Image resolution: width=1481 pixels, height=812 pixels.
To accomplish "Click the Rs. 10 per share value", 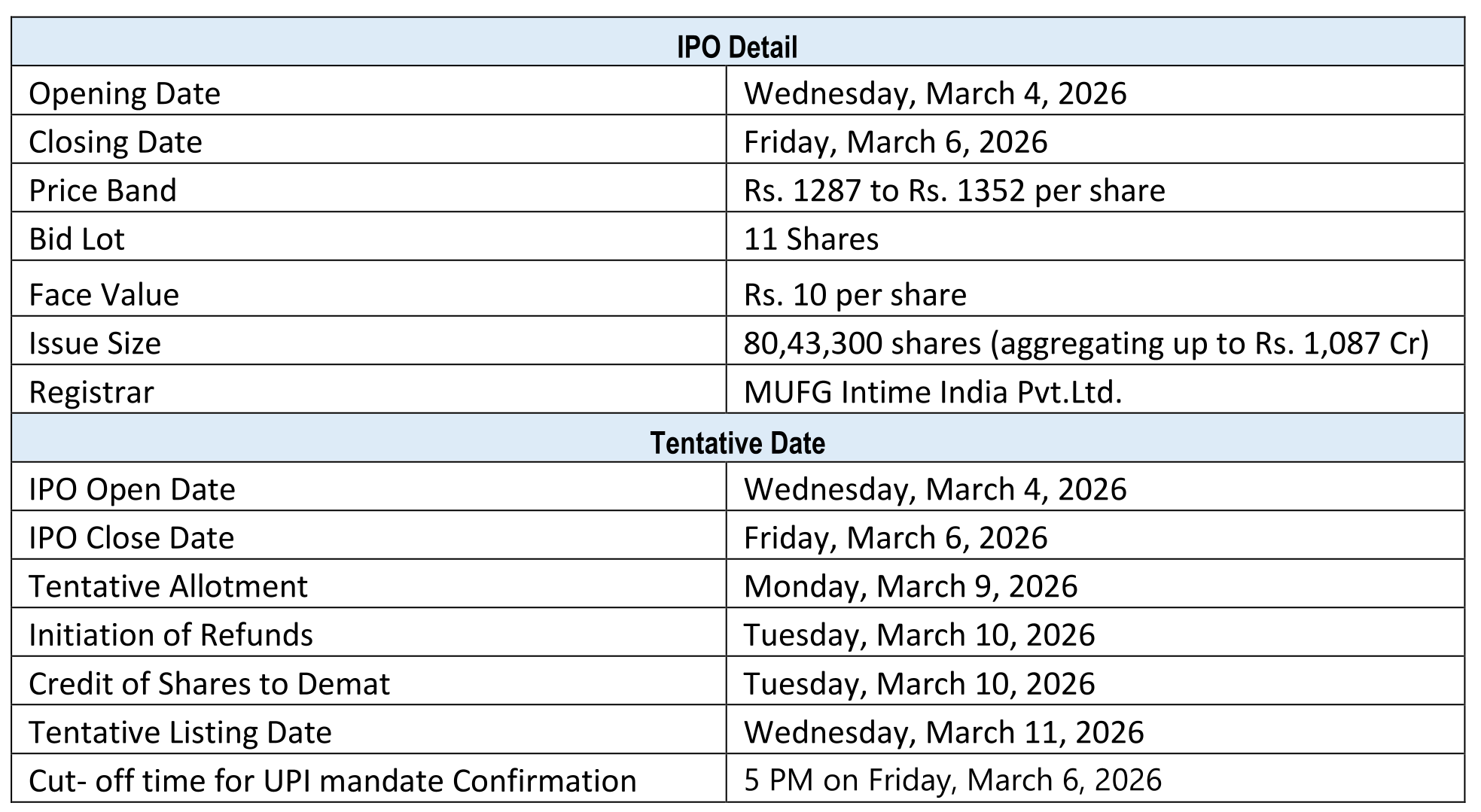I will point(855,294).
